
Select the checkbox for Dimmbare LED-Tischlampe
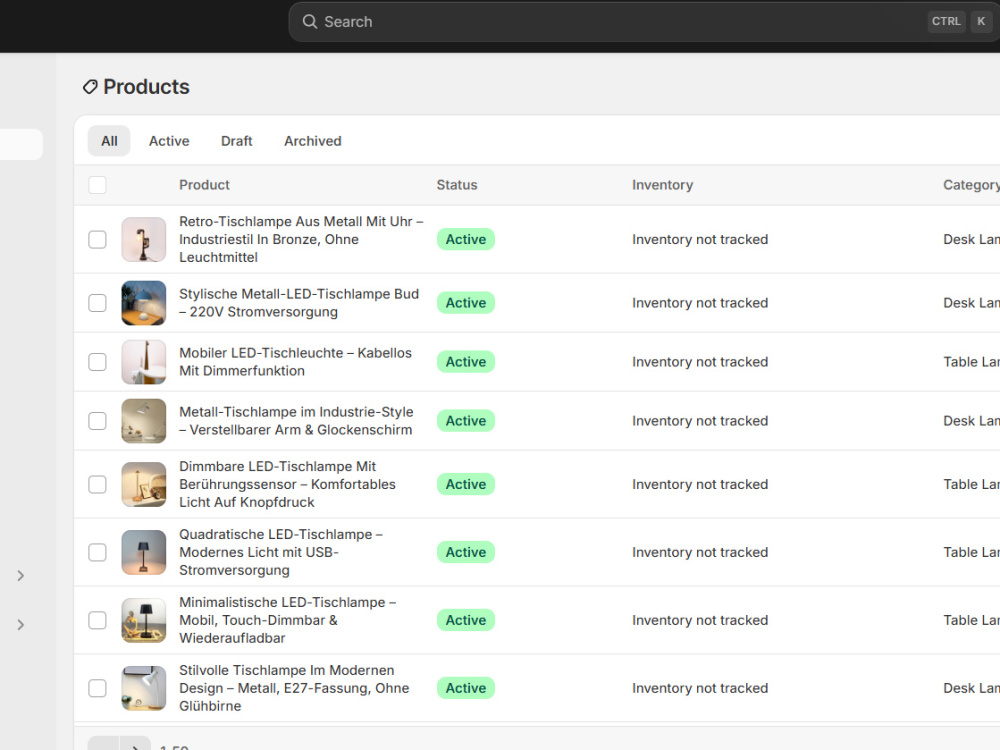[x=97, y=484]
